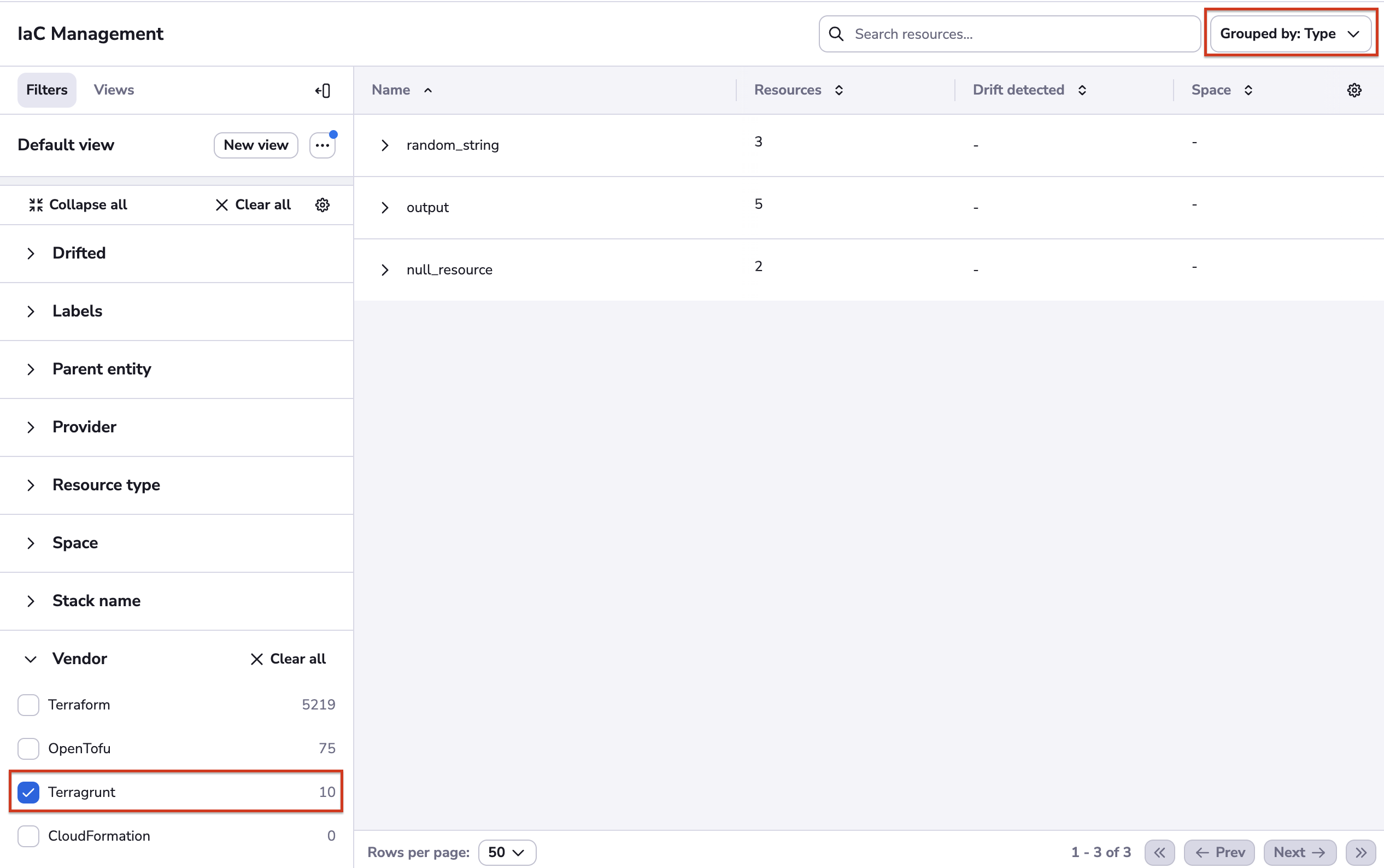This screenshot has width=1384, height=868.
Task: Uncheck the Terragrunt vendor filter
Action: (28, 792)
